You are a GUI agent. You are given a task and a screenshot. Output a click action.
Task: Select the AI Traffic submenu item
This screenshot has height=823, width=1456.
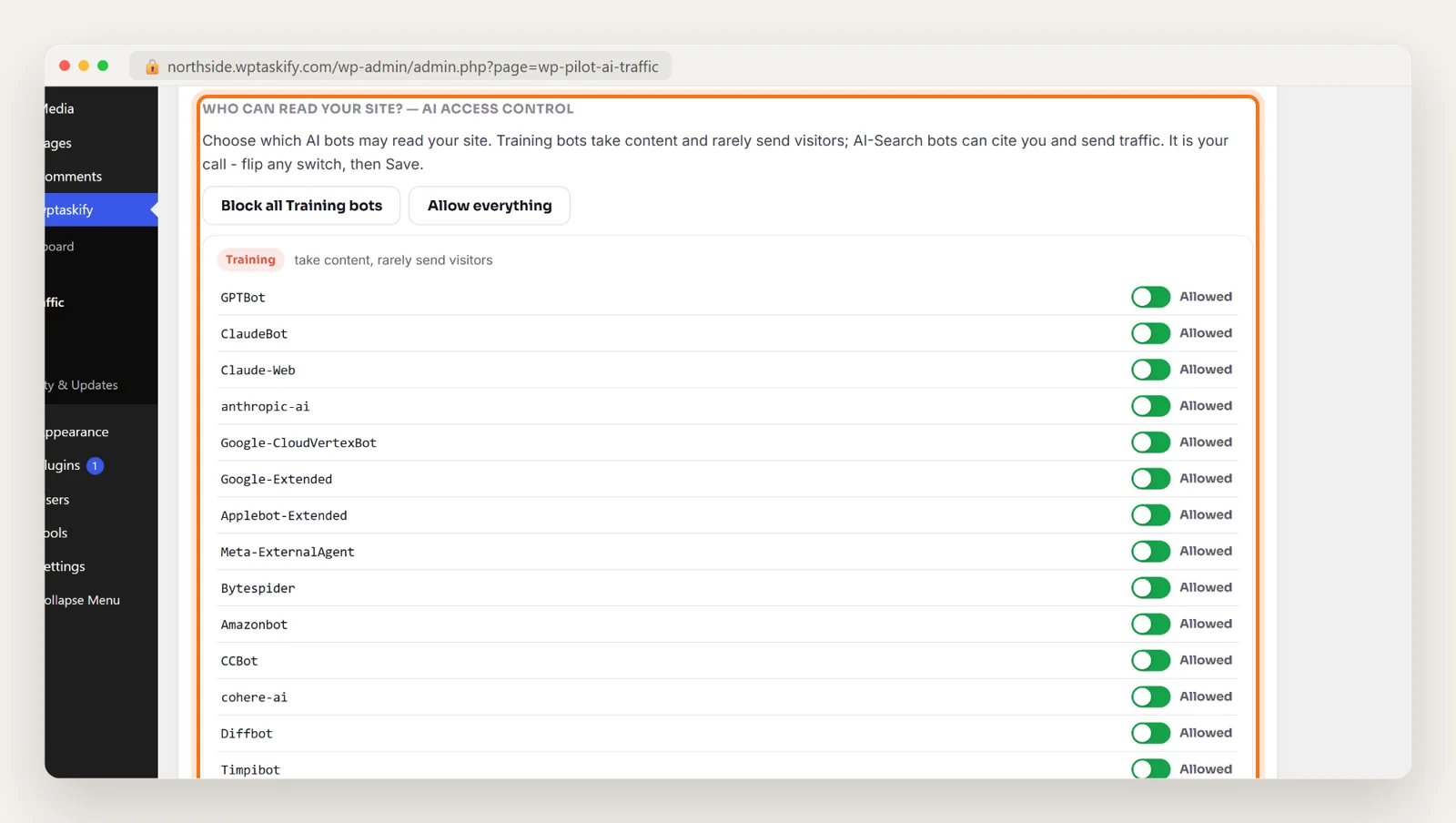pos(55,302)
